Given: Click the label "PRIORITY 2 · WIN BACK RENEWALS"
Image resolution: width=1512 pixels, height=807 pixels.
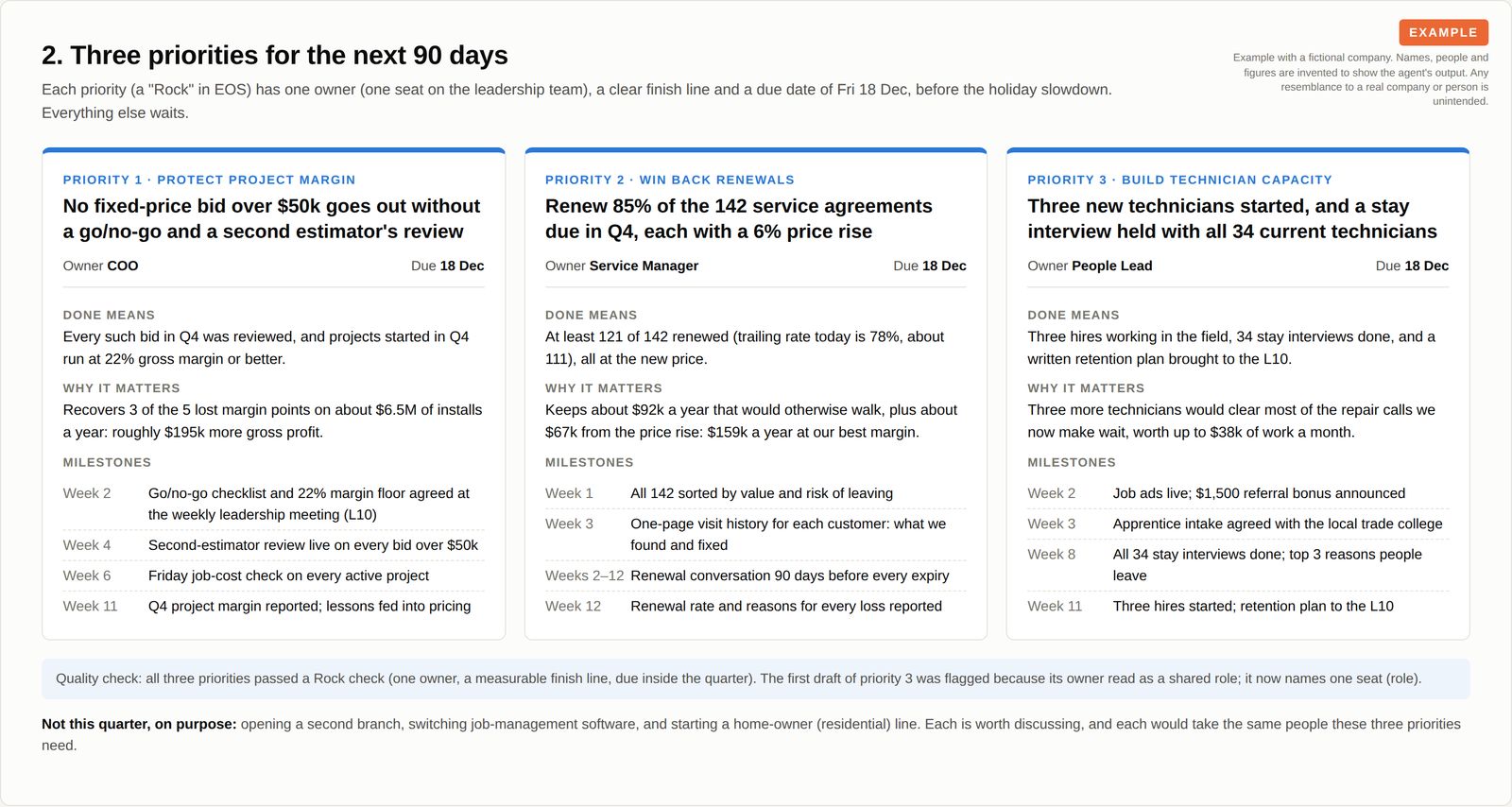Looking at the screenshot, I should tap(670, 180).
